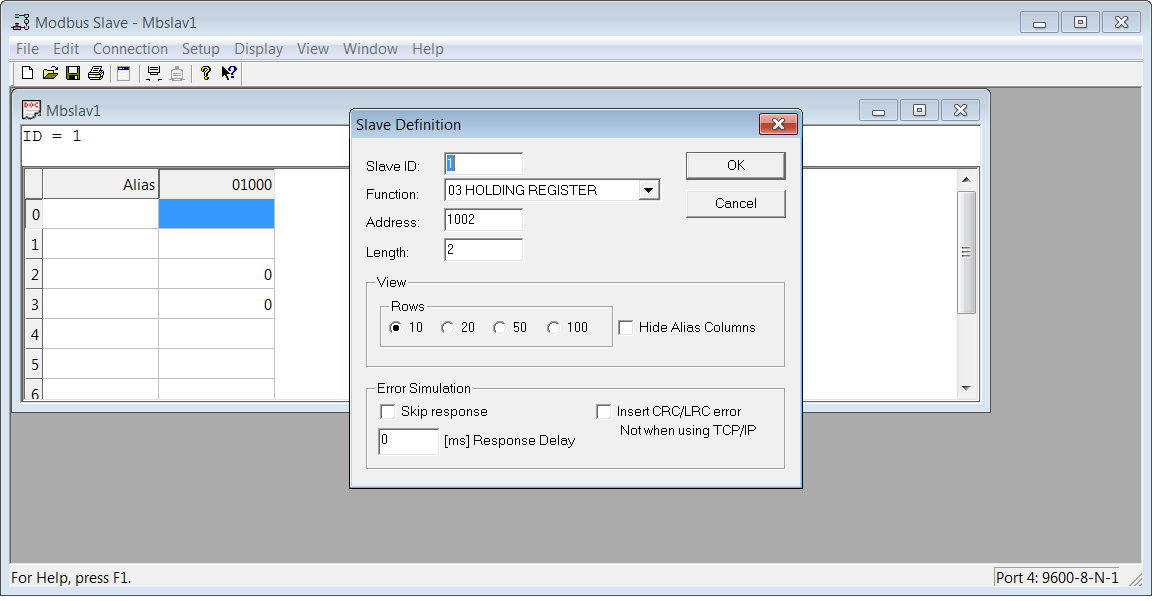The image size is (1152, 601).
Task: Click the greyed-out Disconnect toolbar icon
Action: tap(176, 73)
